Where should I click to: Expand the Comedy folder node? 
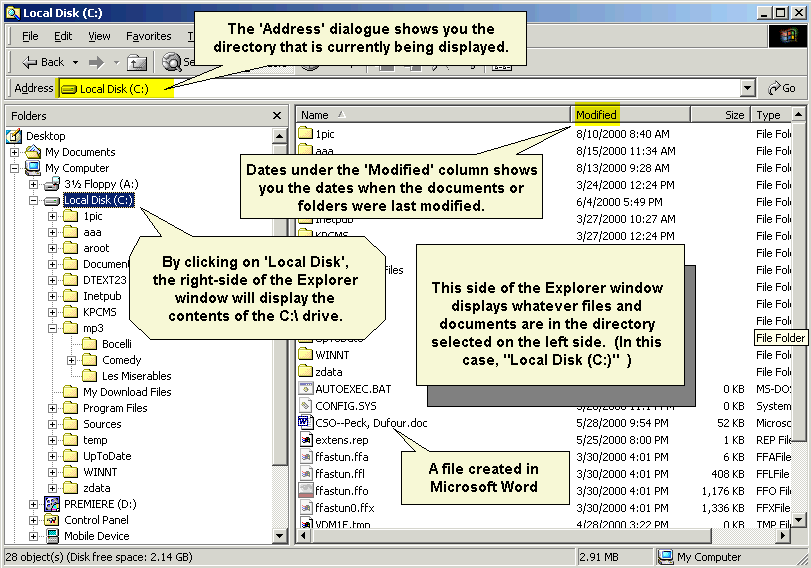[72, 360]
